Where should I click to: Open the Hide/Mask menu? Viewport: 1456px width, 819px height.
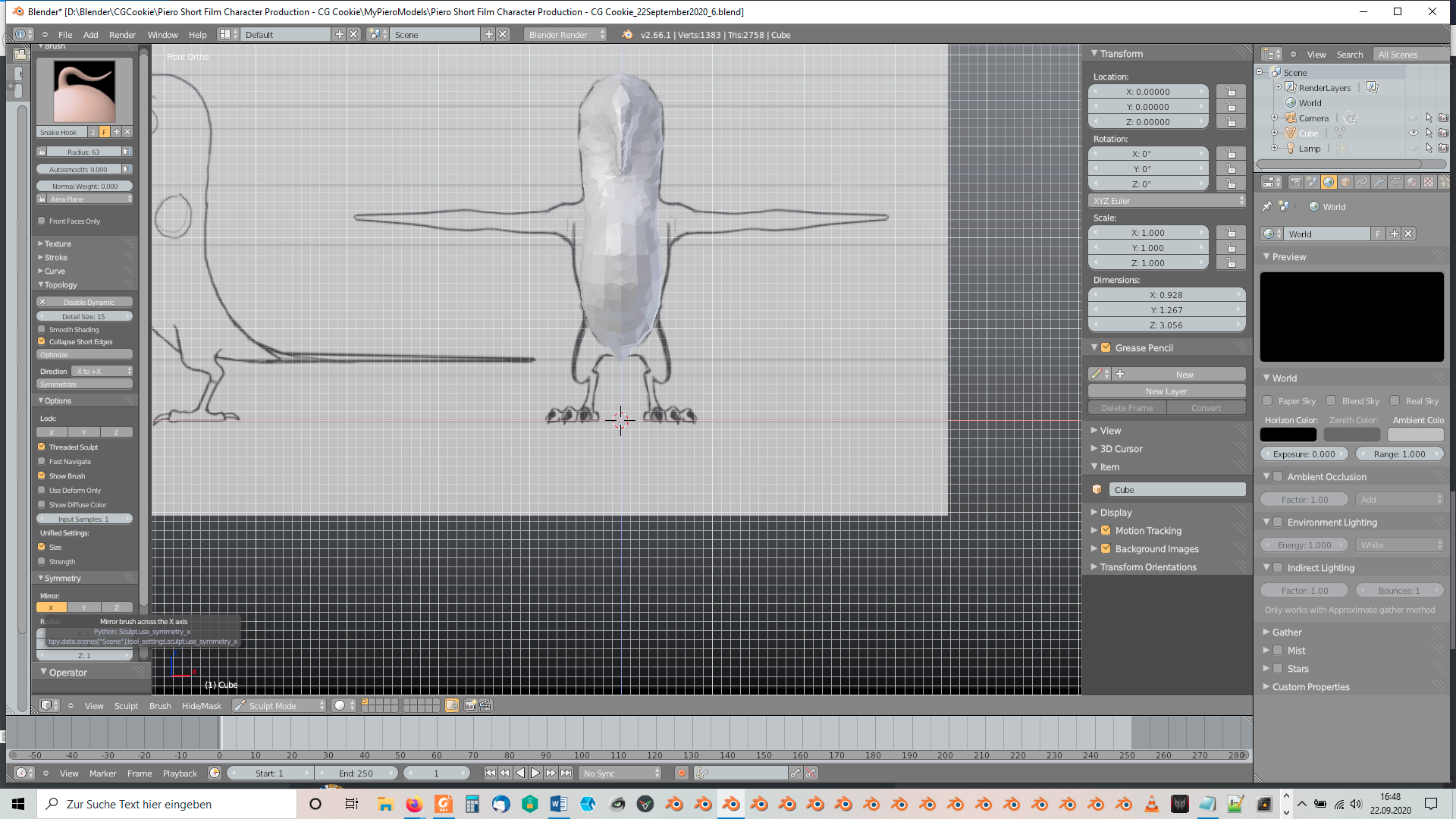(201, 706)
